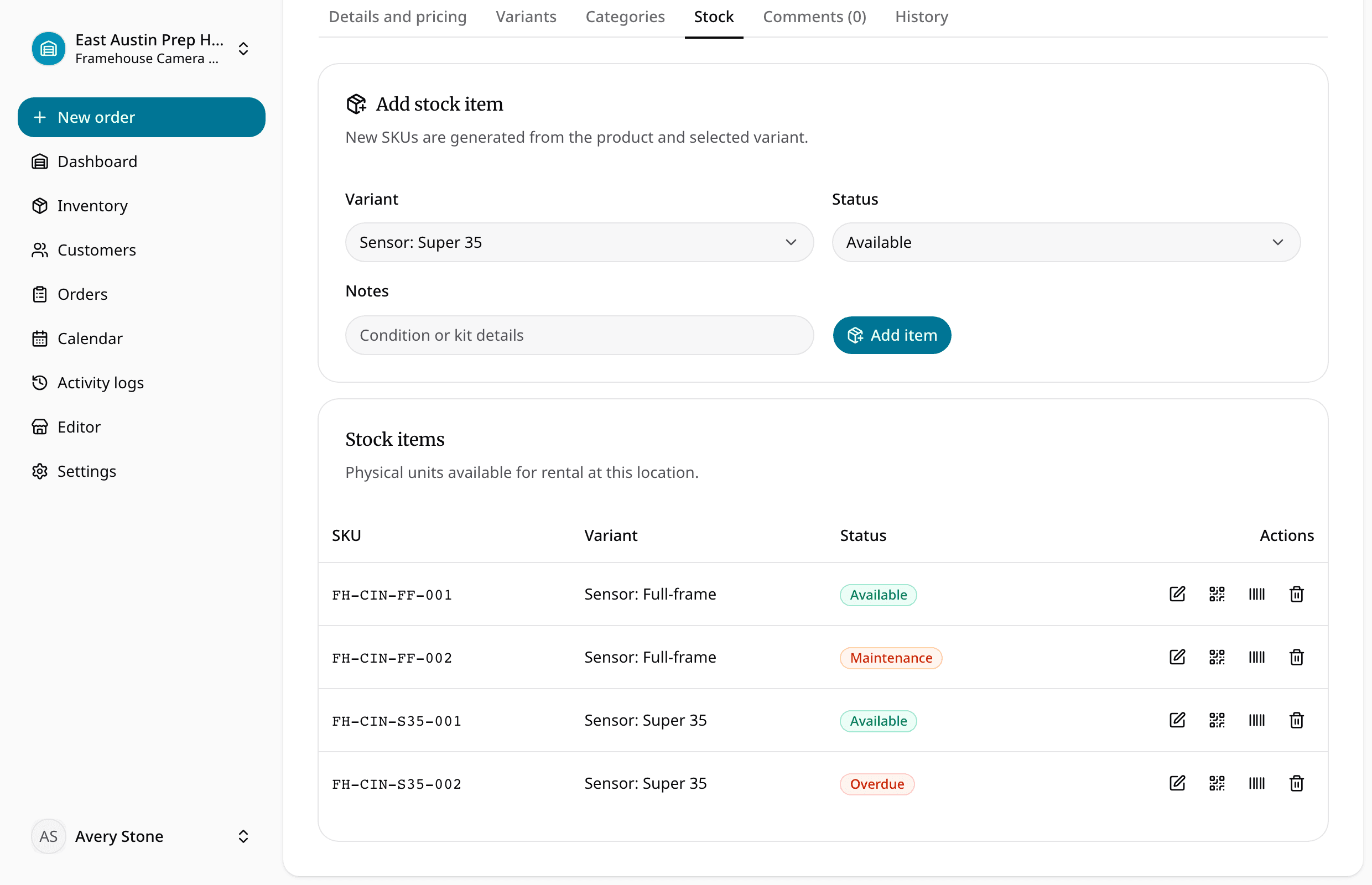Image resolution: width=1372 pixels, height=885 pixels.
Task: Click the Add stock item box icon
Action: [x=356, y=104]
